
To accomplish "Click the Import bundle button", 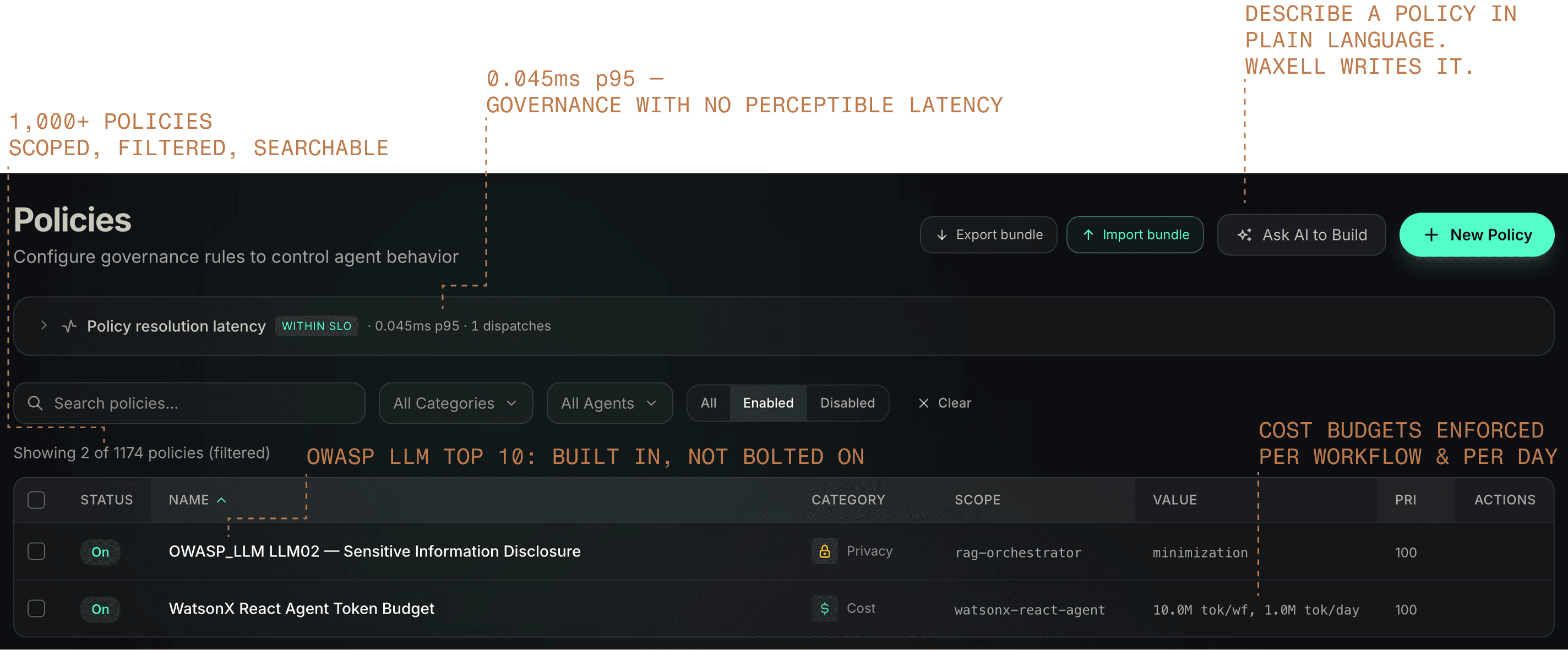I will (x=1135, y=235).
